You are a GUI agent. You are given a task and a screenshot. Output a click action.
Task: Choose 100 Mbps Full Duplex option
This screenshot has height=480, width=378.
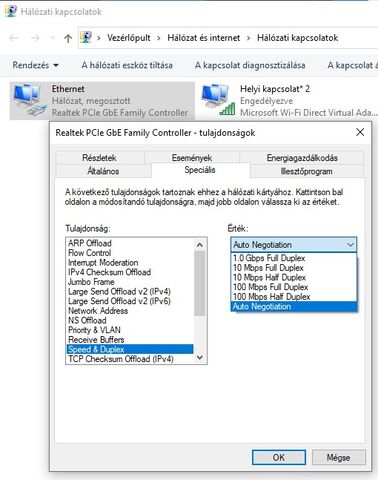(x=294, y=287)
